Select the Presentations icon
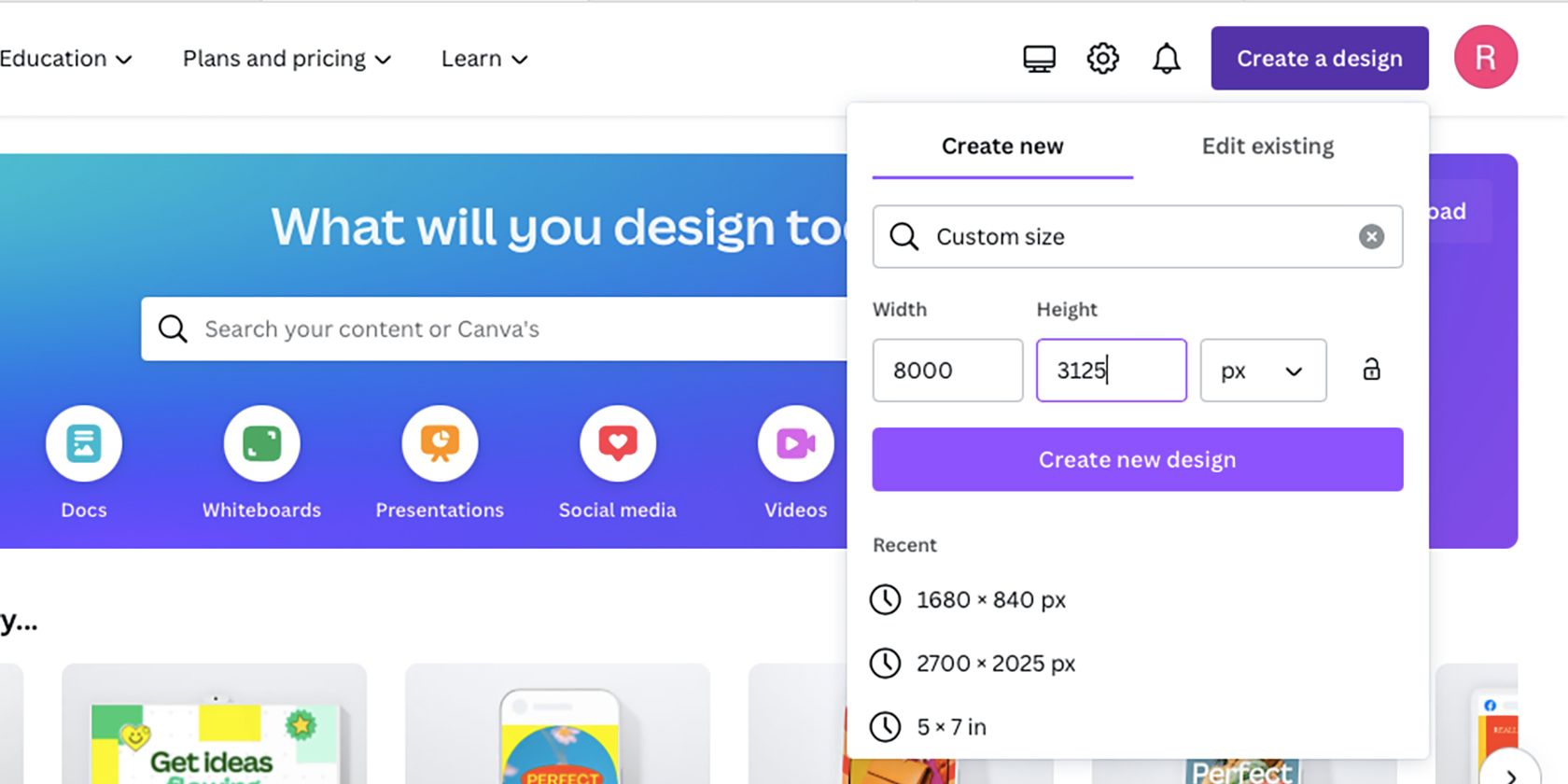The width and height of the screenshot is (1568, 784). 440,443
